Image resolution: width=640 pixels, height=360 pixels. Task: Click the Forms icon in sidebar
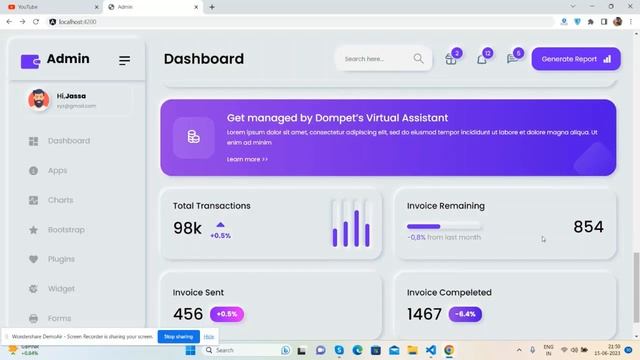point(33,318)
